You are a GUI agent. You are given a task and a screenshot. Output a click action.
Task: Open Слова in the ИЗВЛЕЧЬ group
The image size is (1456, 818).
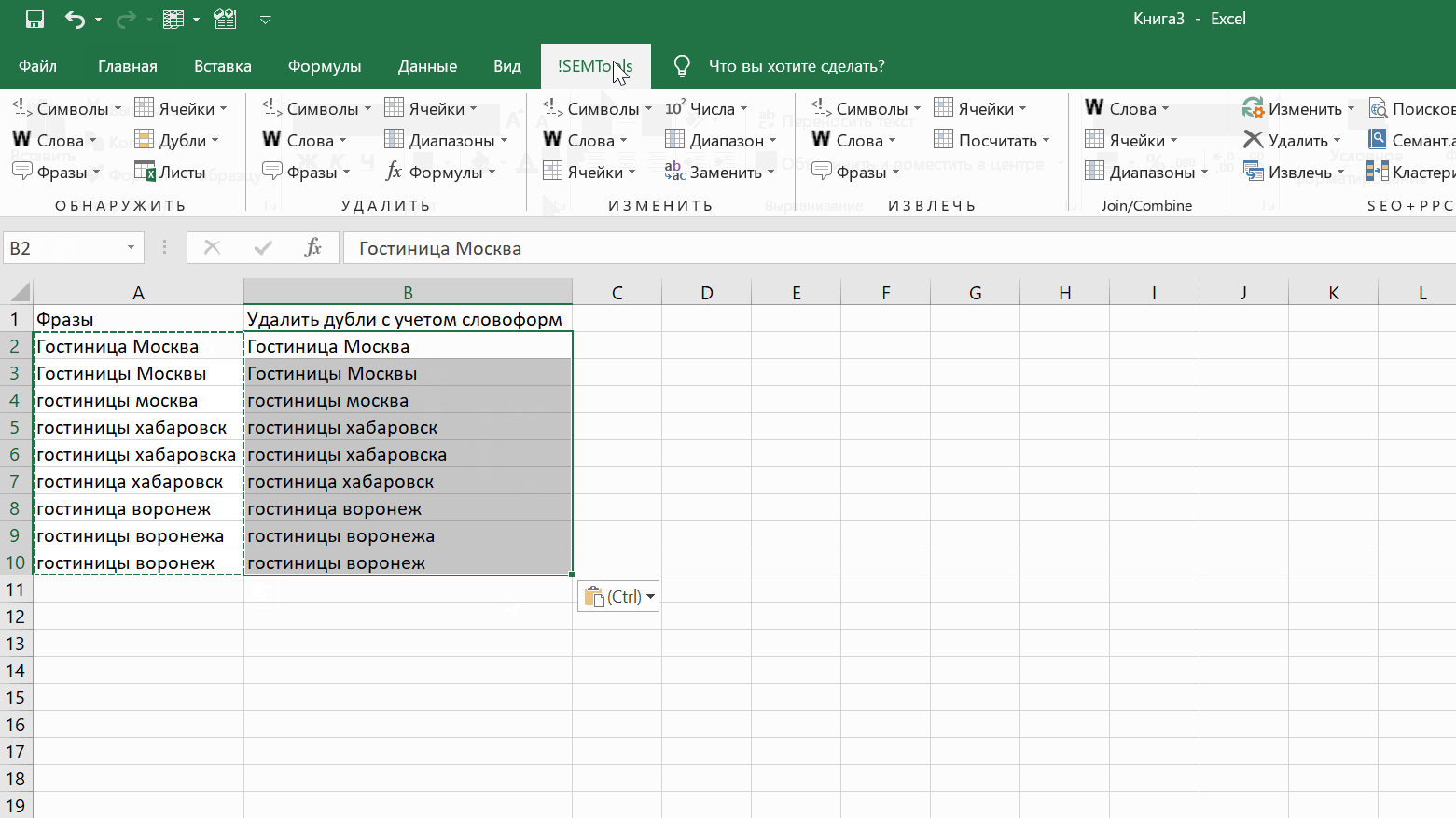[854, 141]
